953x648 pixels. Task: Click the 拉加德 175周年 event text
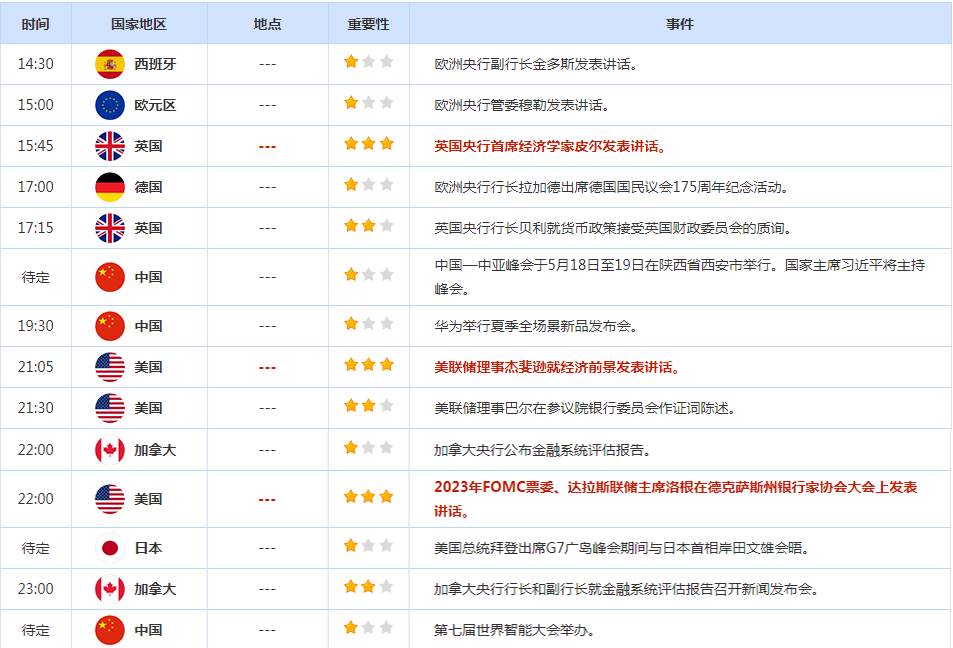[612, 187]
